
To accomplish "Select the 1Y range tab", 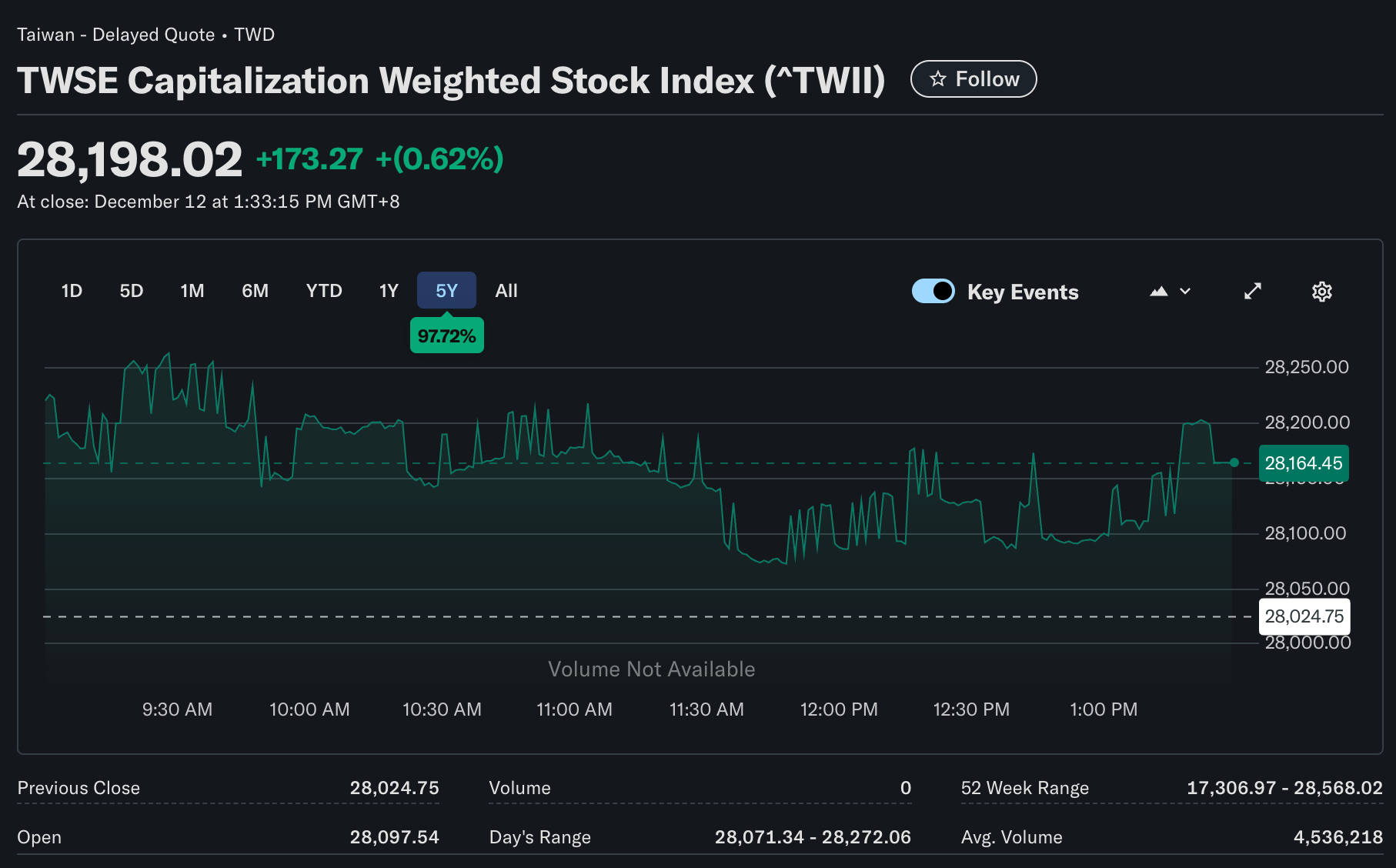I will tap(389, 291).
